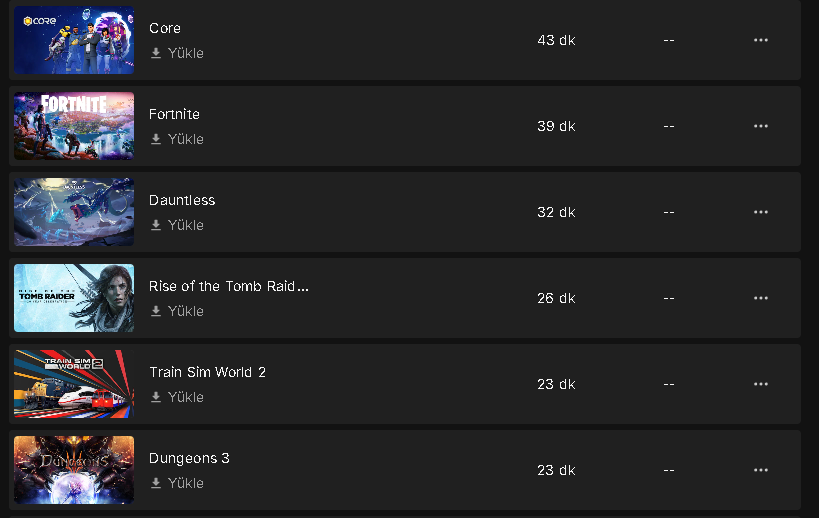Open more options for Train Sim World 2

[x=760, y=384]
